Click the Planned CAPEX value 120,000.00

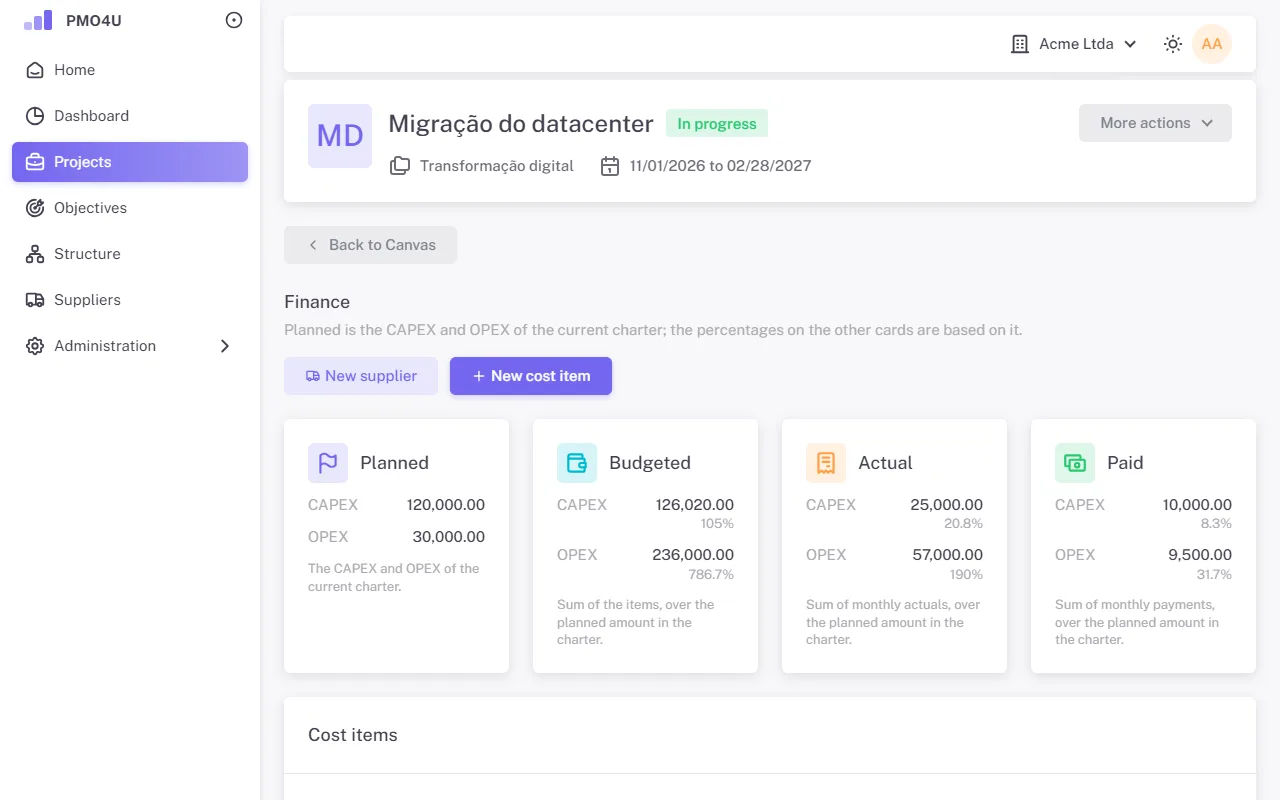pyautogui.click(x=446, y=505)
